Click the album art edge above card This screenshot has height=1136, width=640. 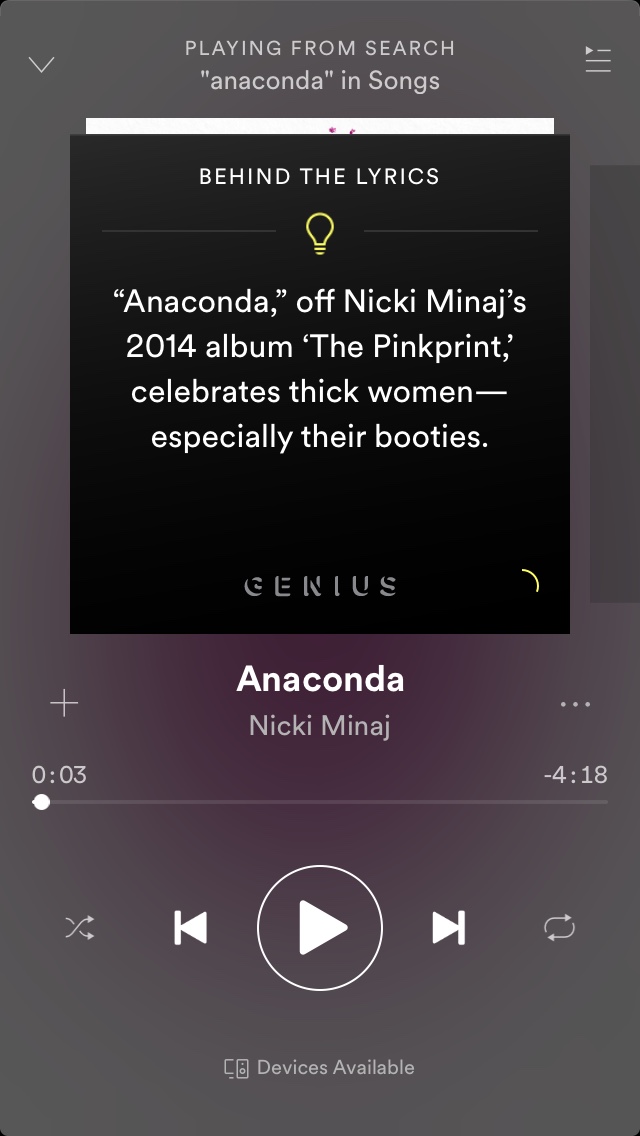coord(320,126)
